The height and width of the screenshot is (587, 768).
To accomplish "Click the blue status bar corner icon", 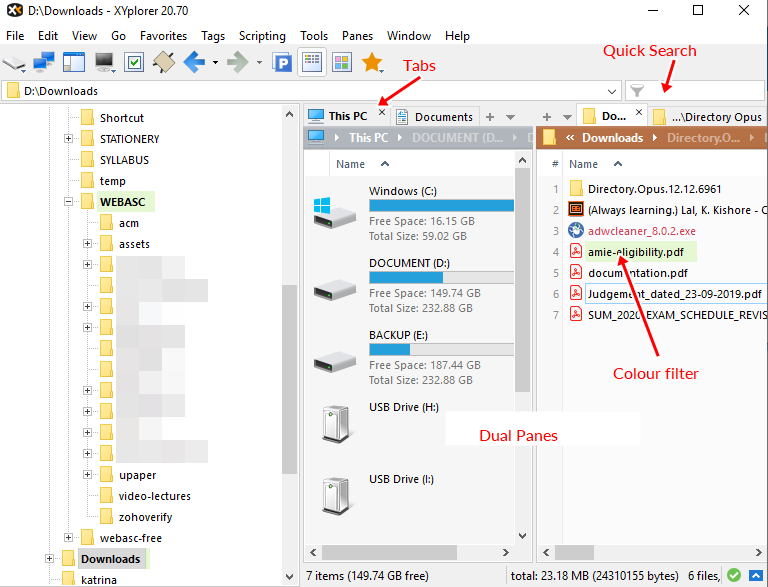I will (x=756, y=575).
